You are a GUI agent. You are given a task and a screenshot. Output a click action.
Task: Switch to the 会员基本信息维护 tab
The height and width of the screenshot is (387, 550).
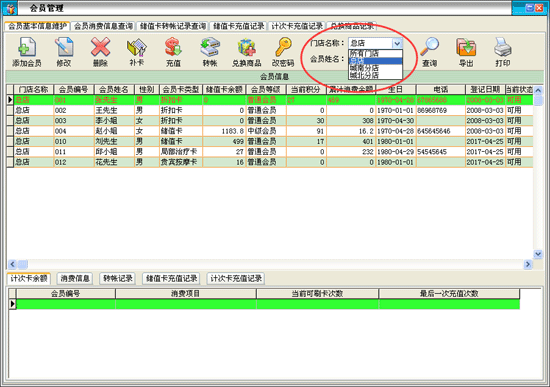(x=37, y=26)
